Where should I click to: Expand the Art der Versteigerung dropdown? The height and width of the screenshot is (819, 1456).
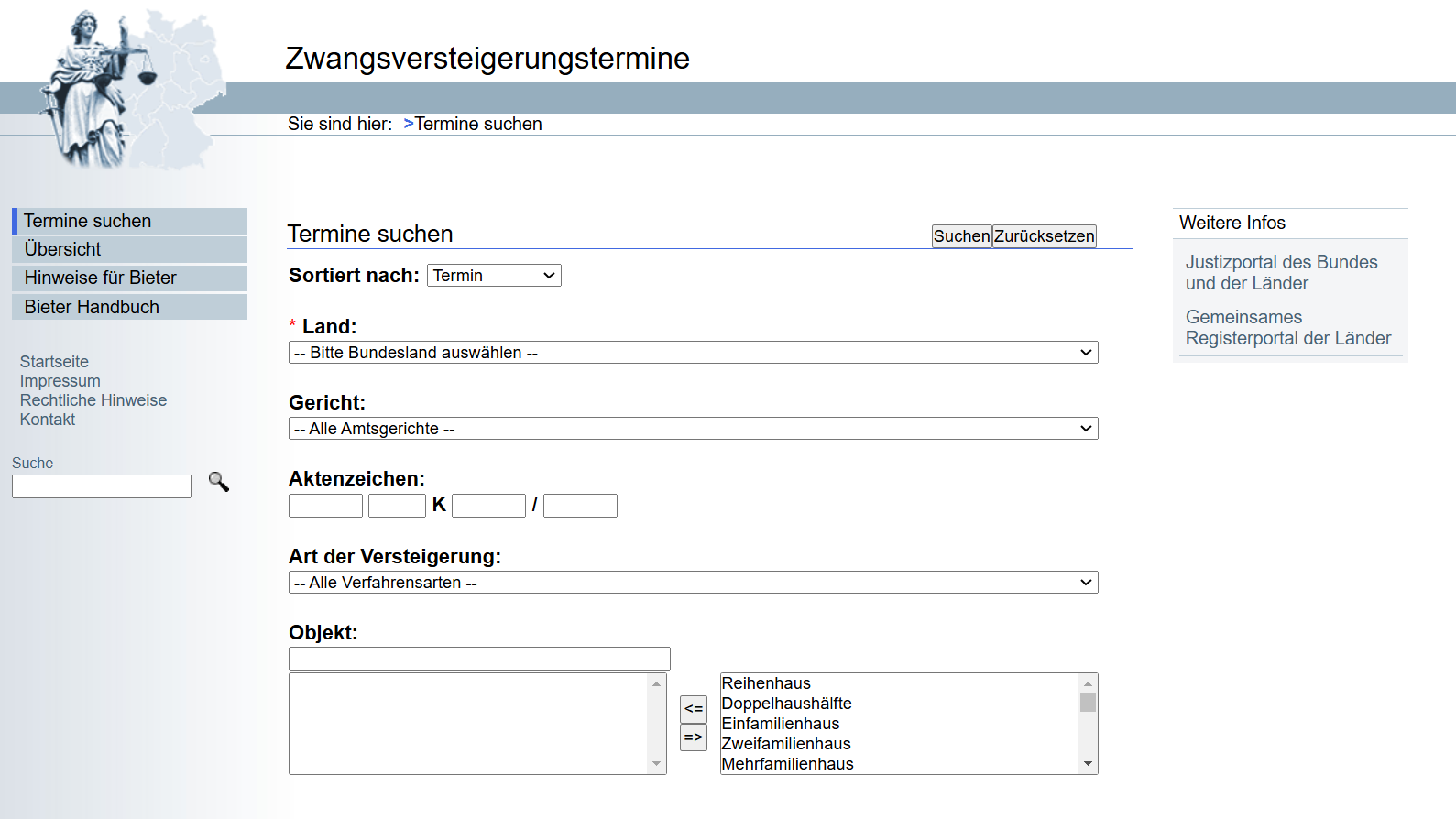[x=693, y=583]
